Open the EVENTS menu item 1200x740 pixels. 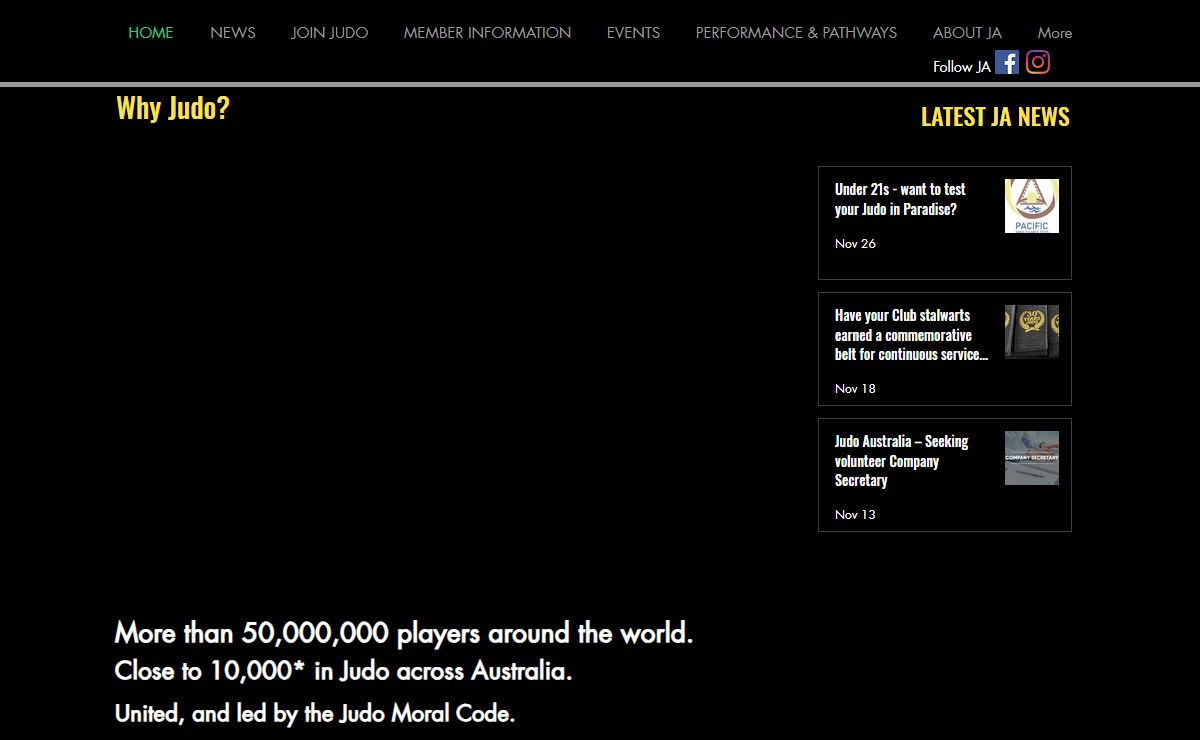click(633, 33)
